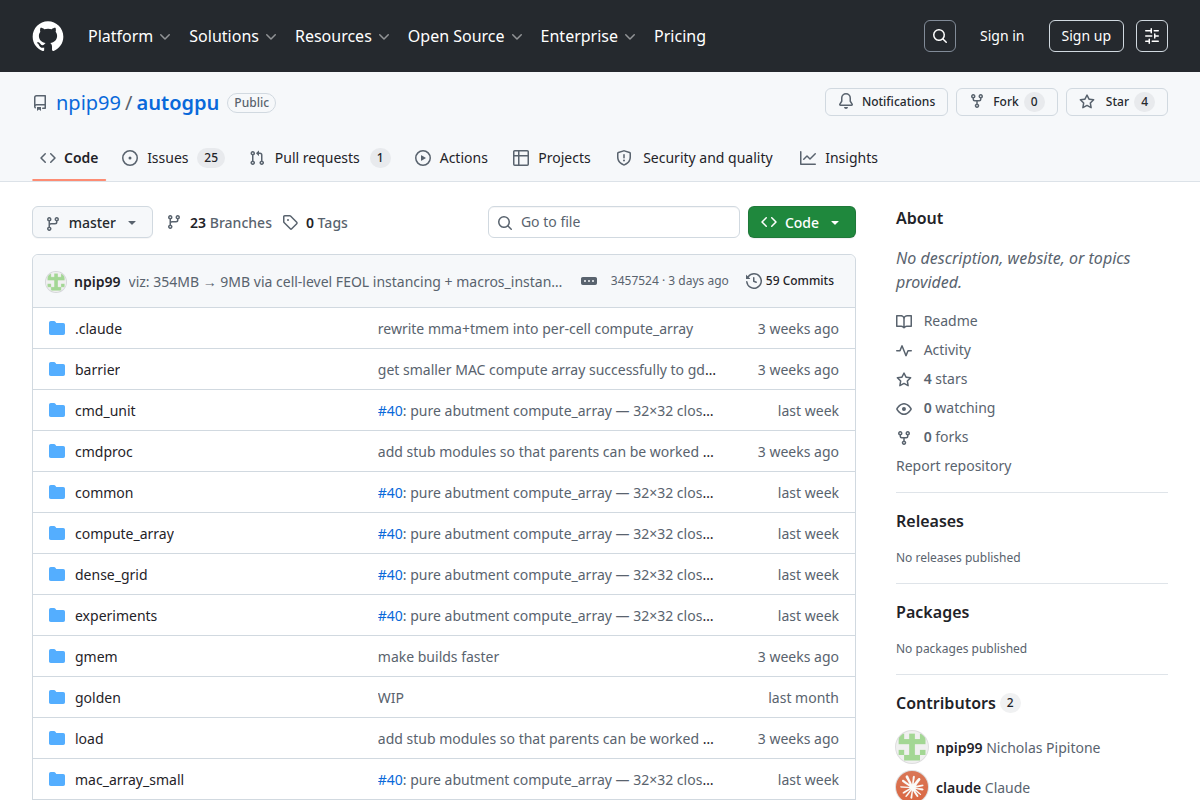Open the Contributors heading link
This screenshot has height=800, width=1200.
(x=957, y=703)
